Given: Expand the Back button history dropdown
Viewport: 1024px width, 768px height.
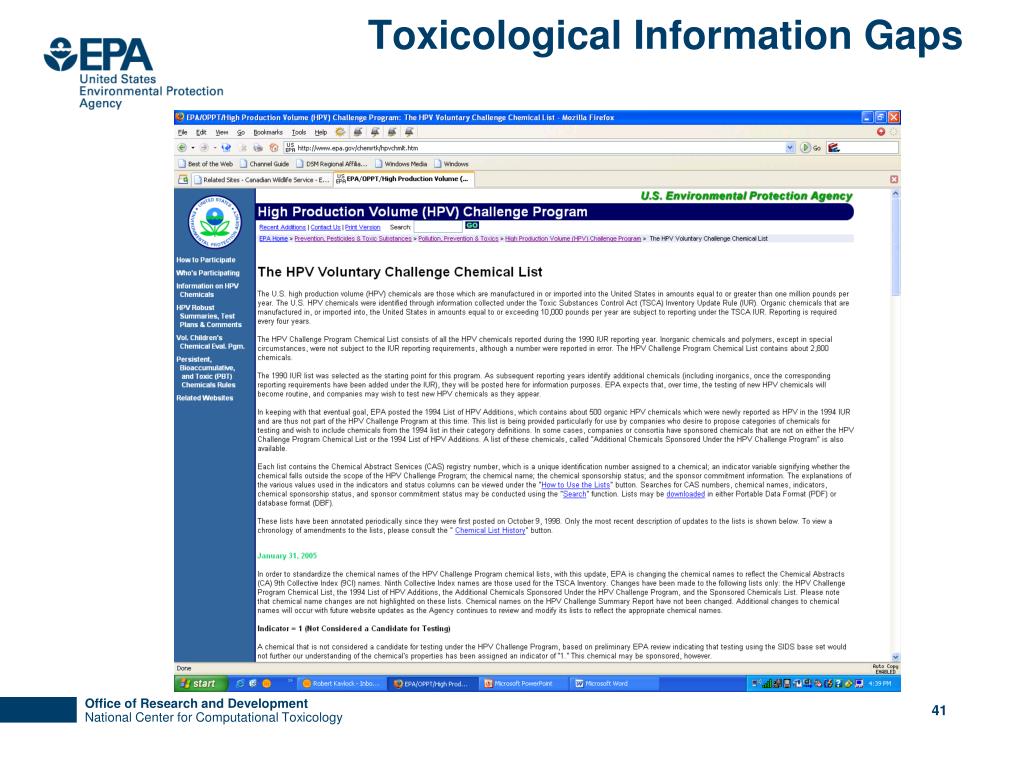Looking at the screenshot, I should (x=193, y=148).
